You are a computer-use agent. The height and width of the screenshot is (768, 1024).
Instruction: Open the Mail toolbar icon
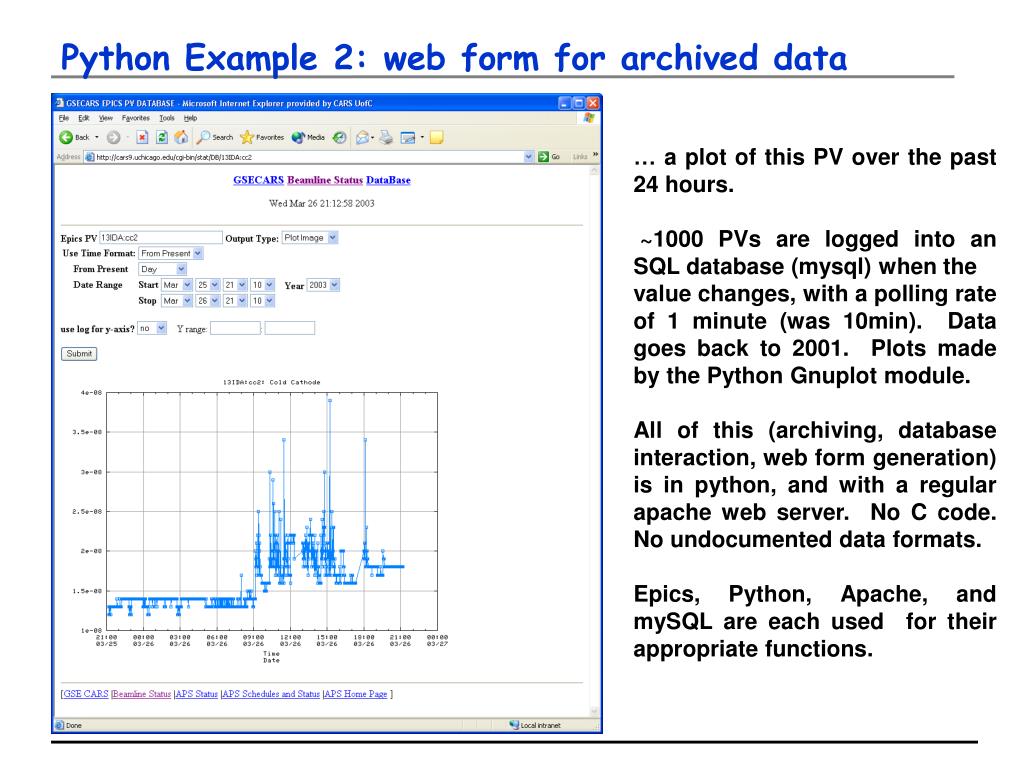[x=362, y=137]
